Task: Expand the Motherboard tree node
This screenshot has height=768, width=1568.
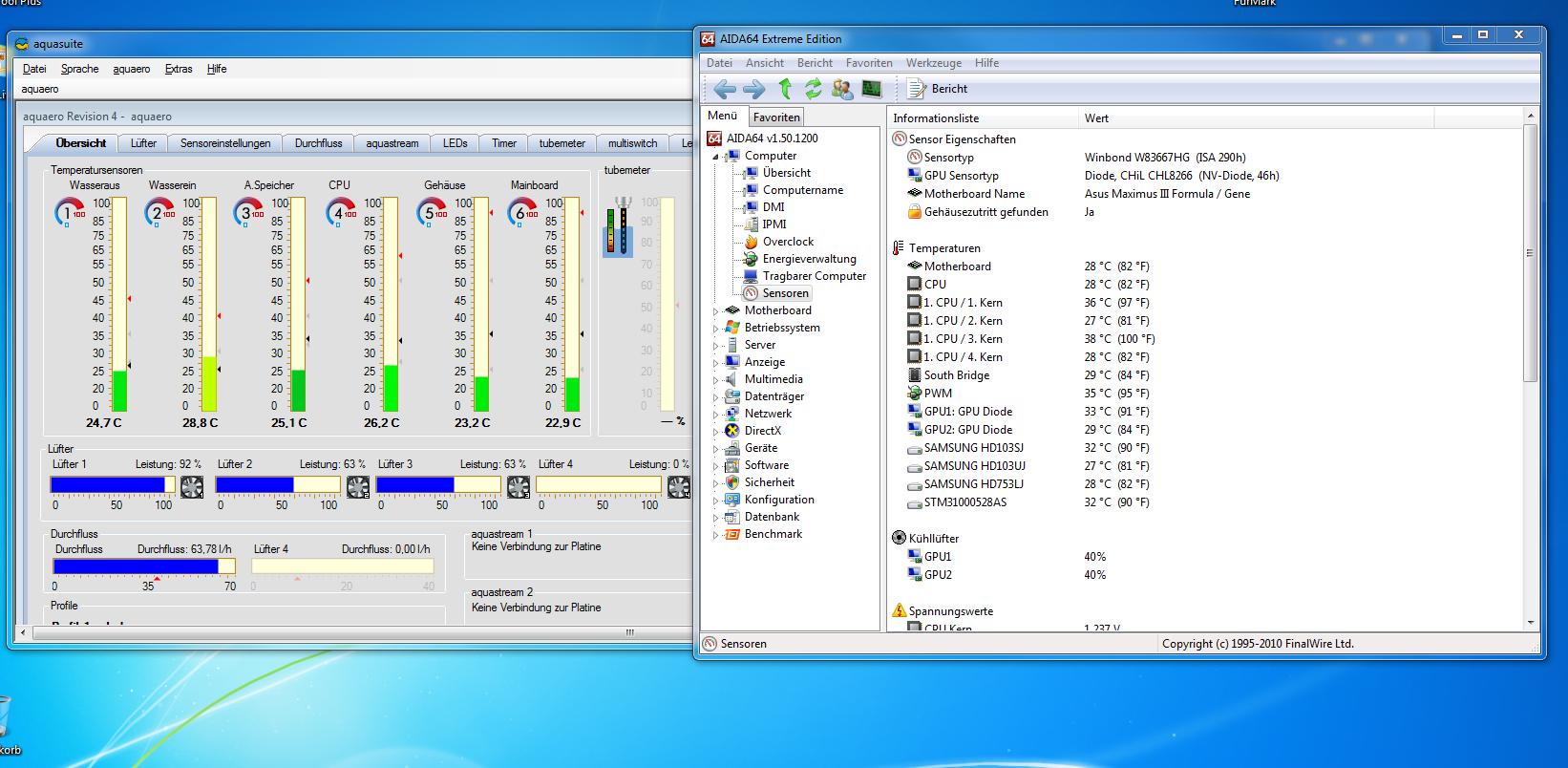Action: coord(716,310)
